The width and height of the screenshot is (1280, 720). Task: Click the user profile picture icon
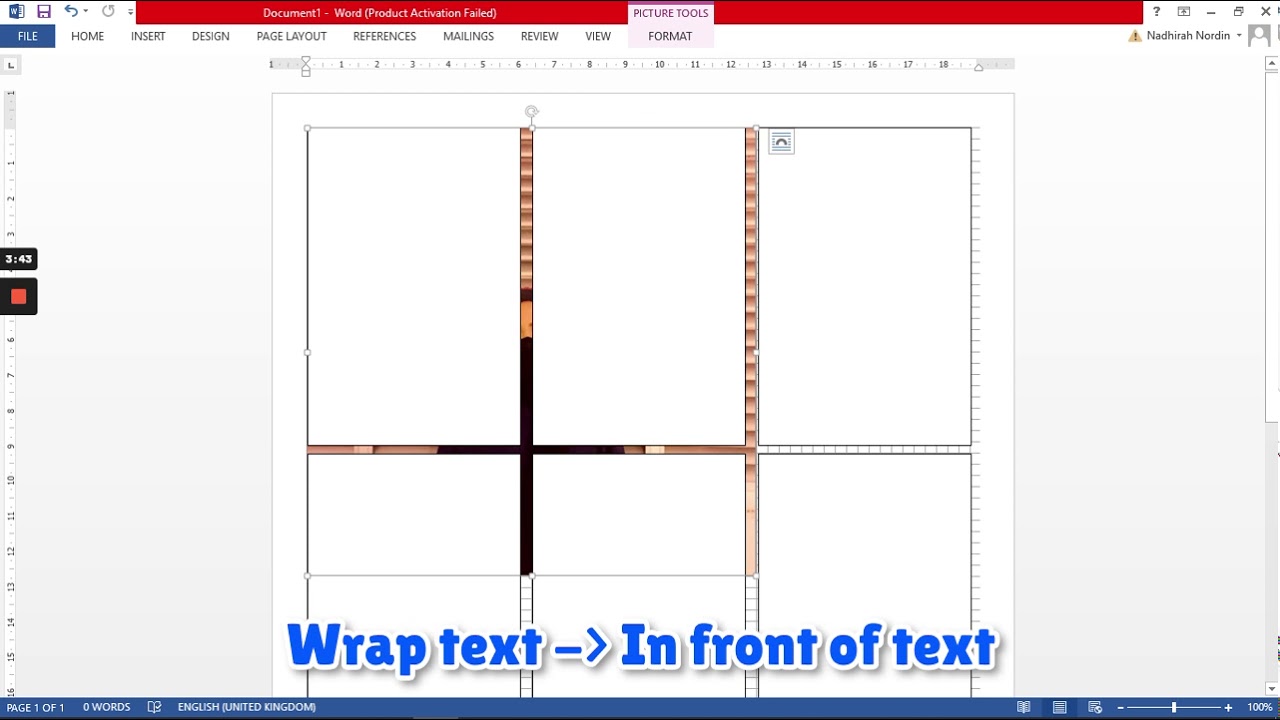[1260, 36]
